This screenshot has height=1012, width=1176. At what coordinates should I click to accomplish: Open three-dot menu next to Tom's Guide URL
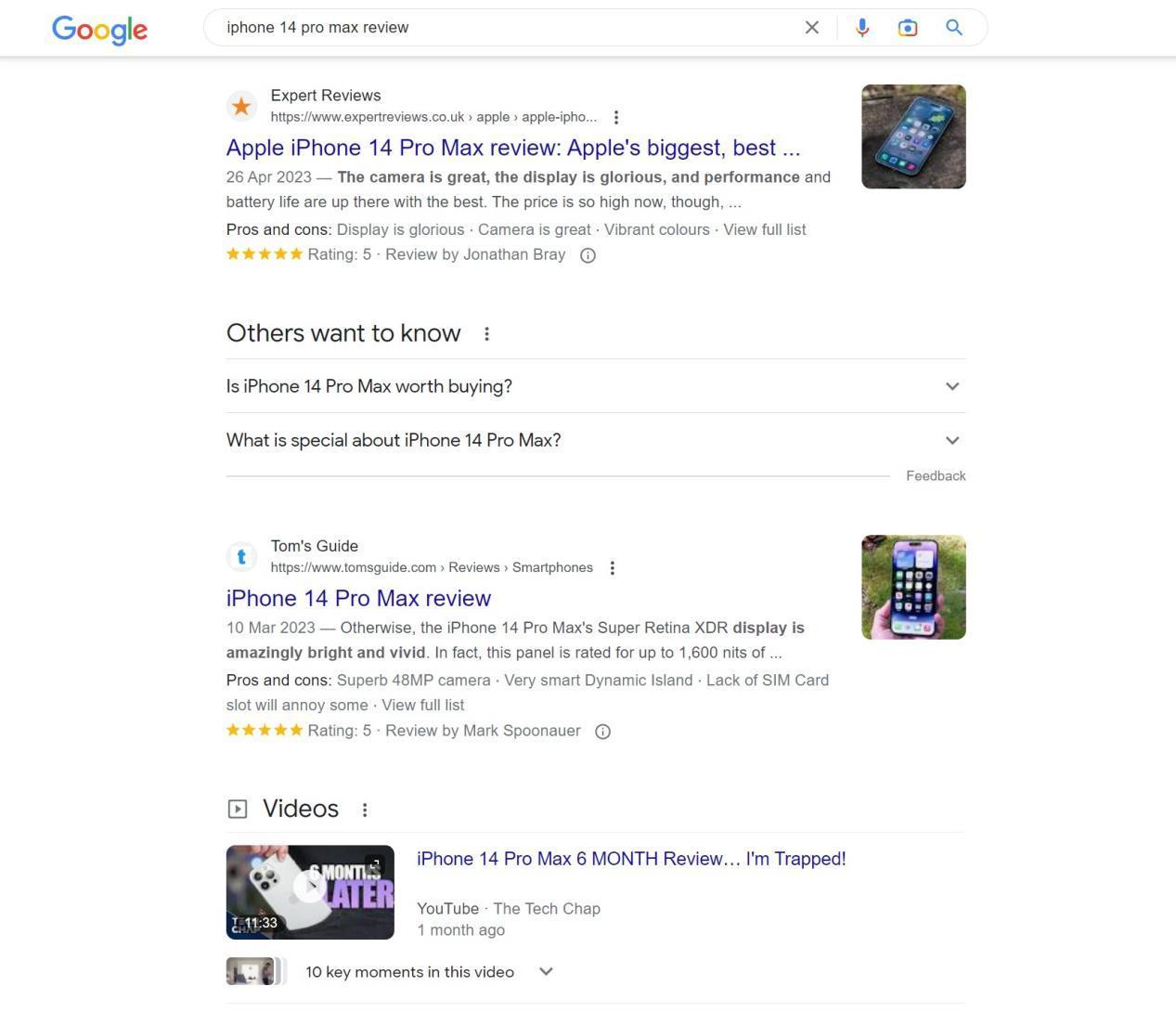(612, 567)
